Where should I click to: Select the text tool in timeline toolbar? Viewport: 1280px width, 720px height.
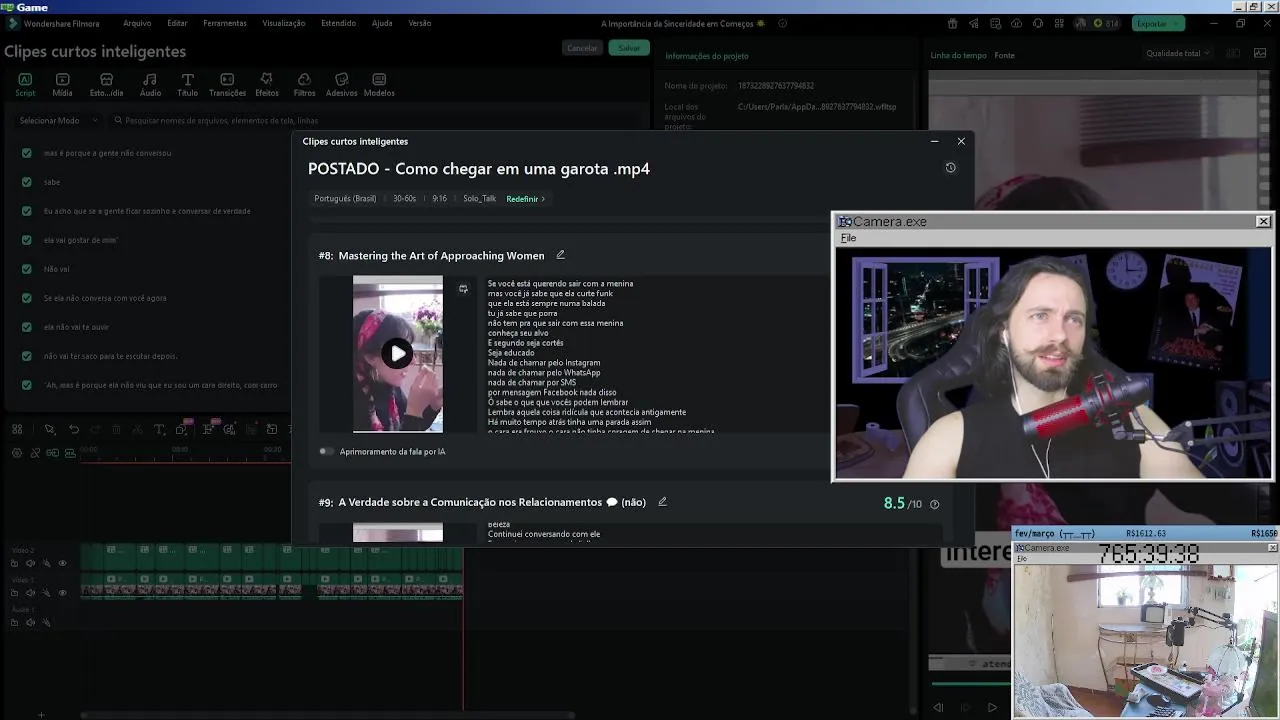coord(159,430)
